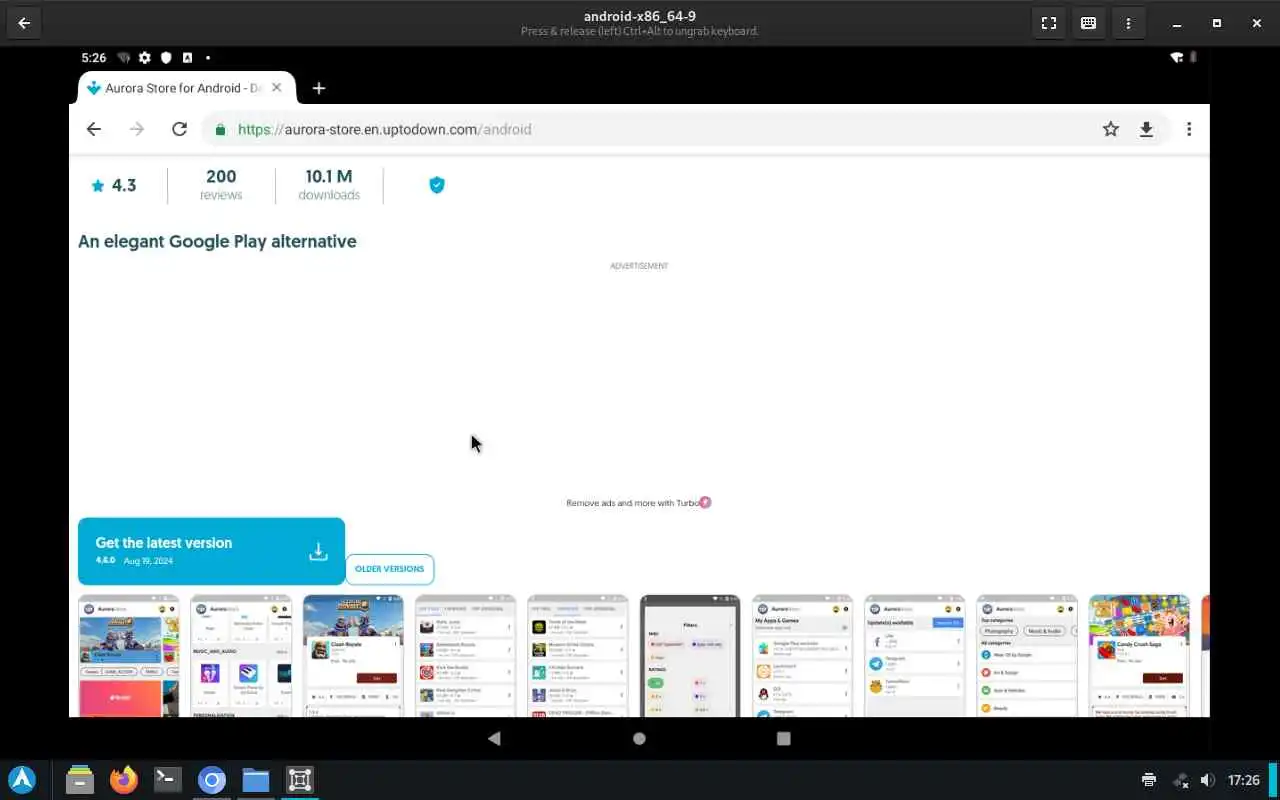This screenshot has width=1280, height=800.
Task: Launch Firefox from the taskbar
Action: [x=124, y=780]
